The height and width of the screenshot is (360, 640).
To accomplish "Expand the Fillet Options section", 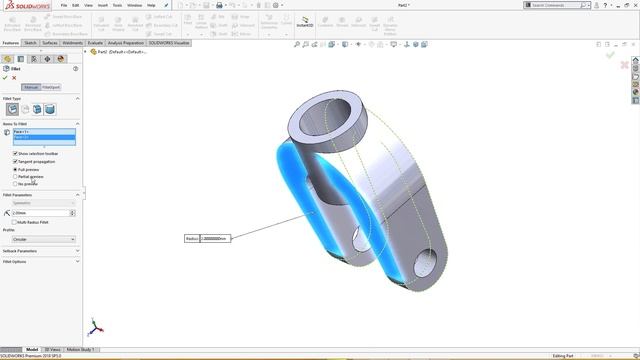I will point(78,261).
